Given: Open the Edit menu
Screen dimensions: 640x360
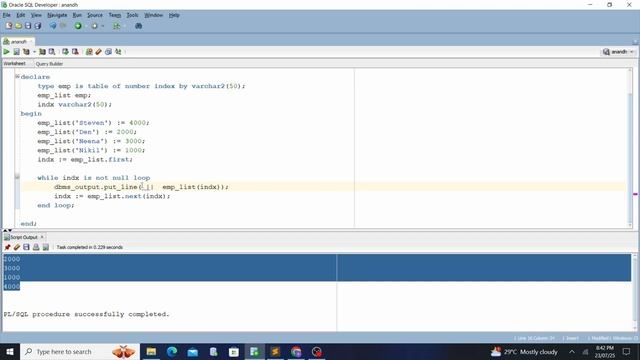Looking at the screenshot, I should 20,15.
